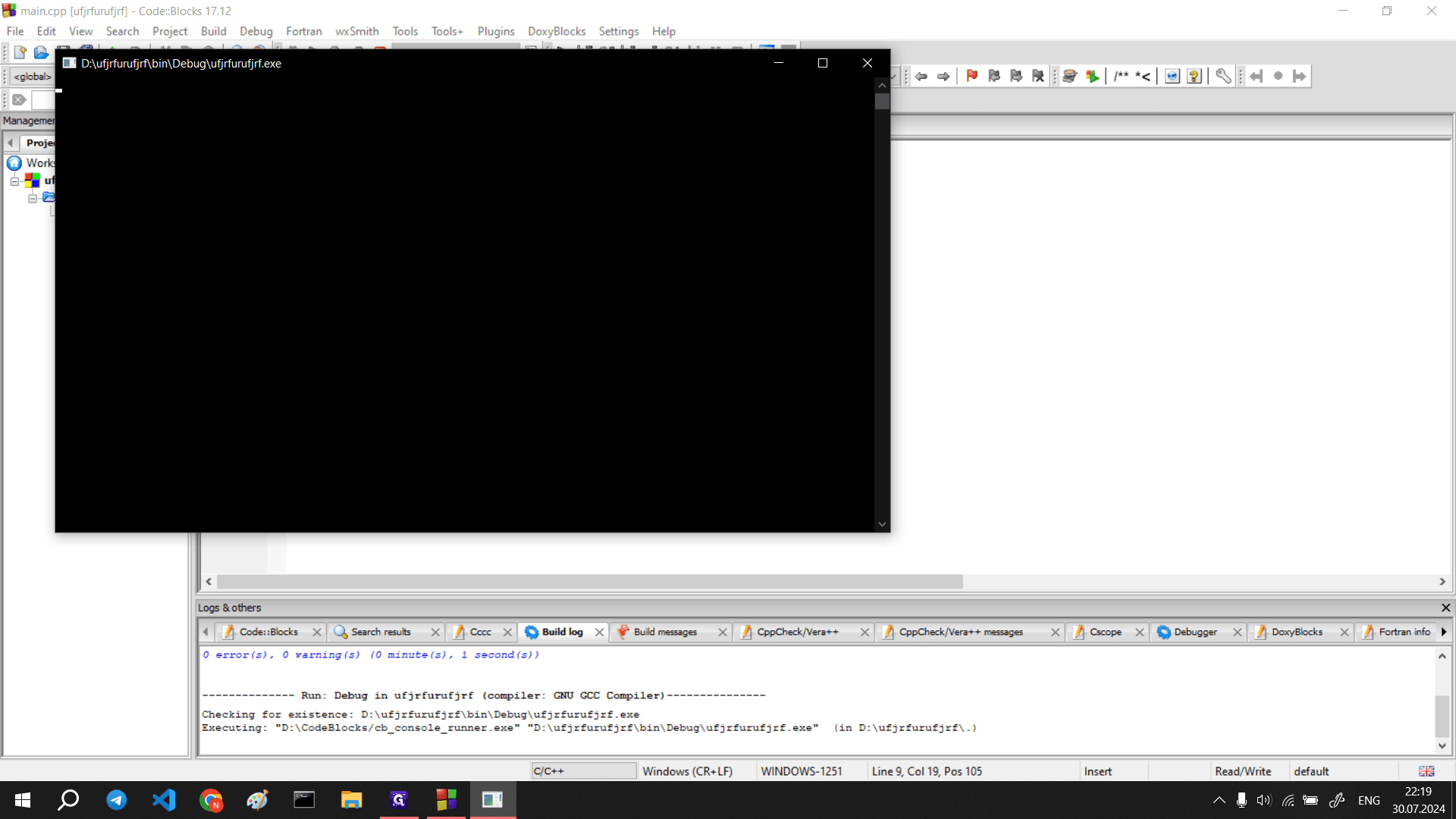
Task: Open the wxSmith menu
Action: [x=357, y=31]
